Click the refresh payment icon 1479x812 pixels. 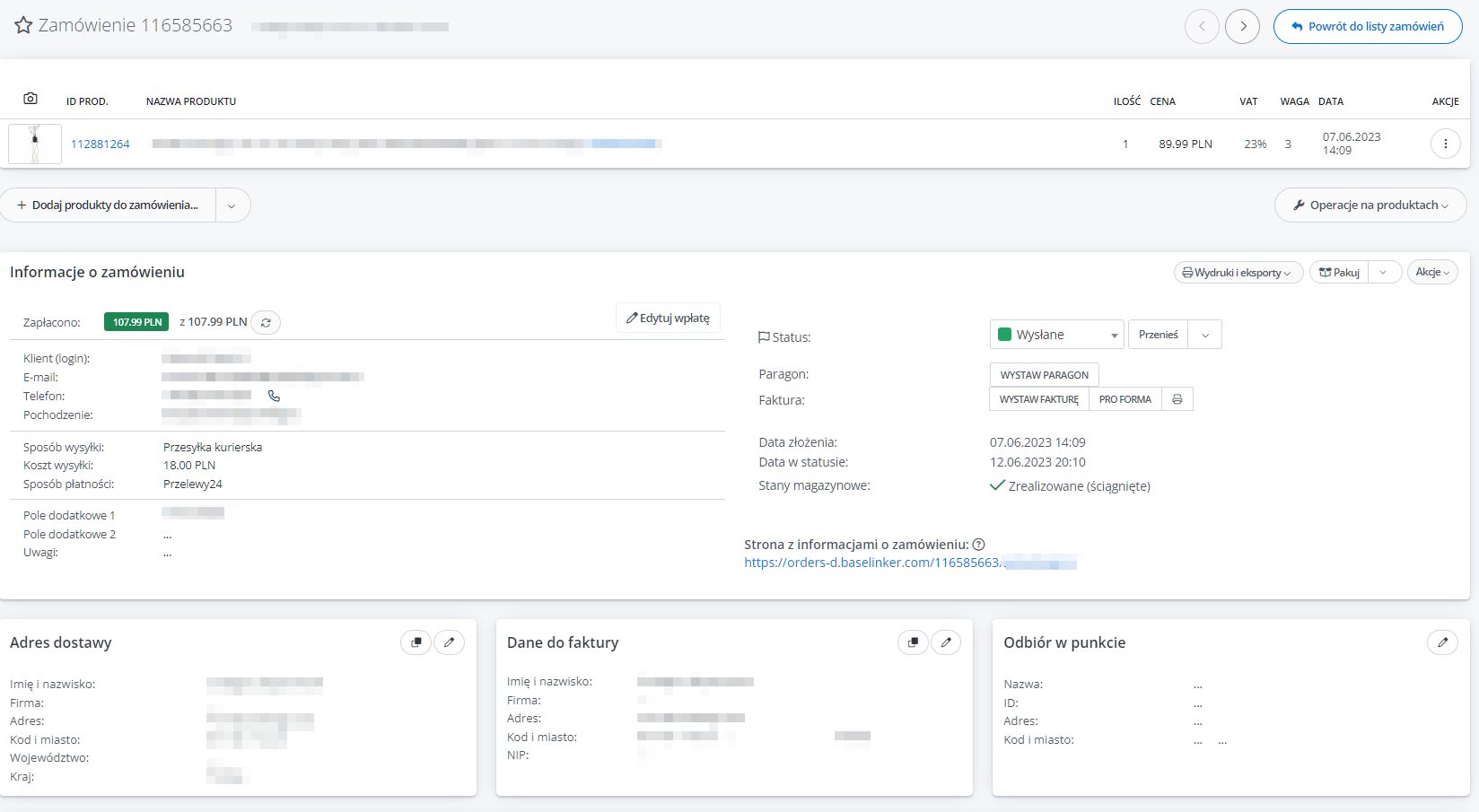pos(266,322)
